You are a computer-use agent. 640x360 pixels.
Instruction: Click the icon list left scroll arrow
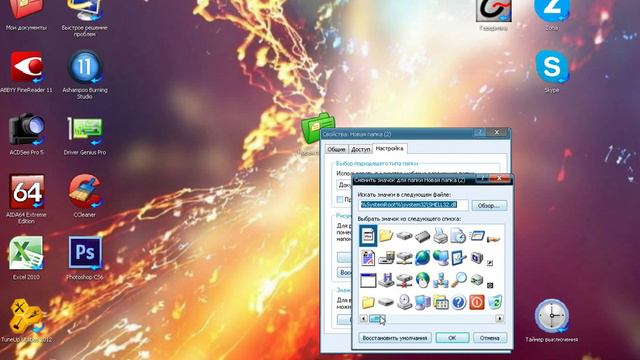pos(363,318)
